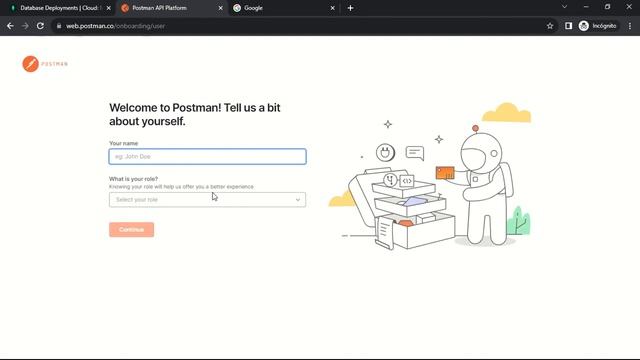Click the site lock icon in address bar
The image size is (640, 360).
click(x=59, y=26)
